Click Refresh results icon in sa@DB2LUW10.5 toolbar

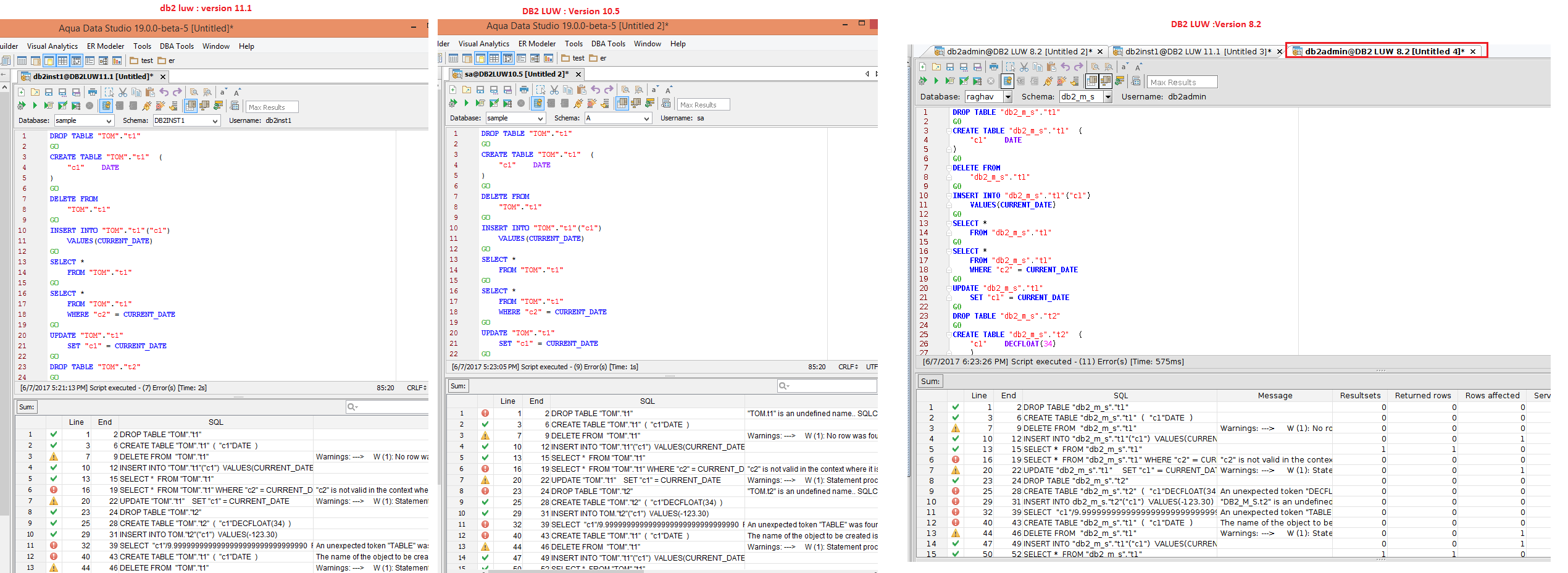click(x=649, y=103)
